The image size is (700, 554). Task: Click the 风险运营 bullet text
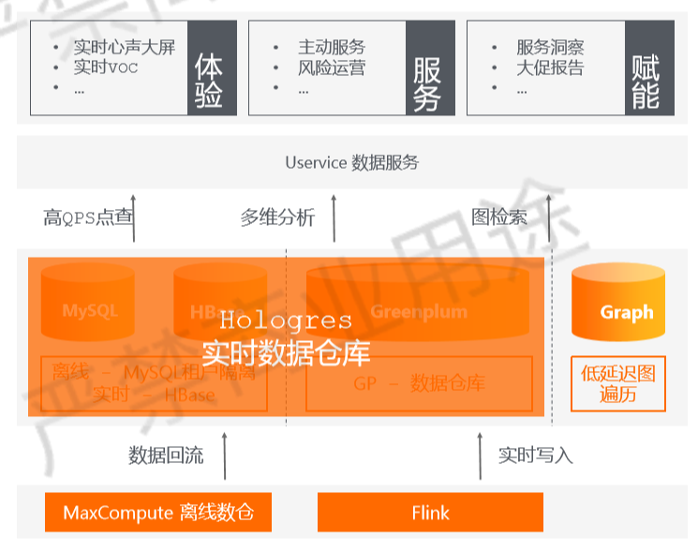coord(332,68)
